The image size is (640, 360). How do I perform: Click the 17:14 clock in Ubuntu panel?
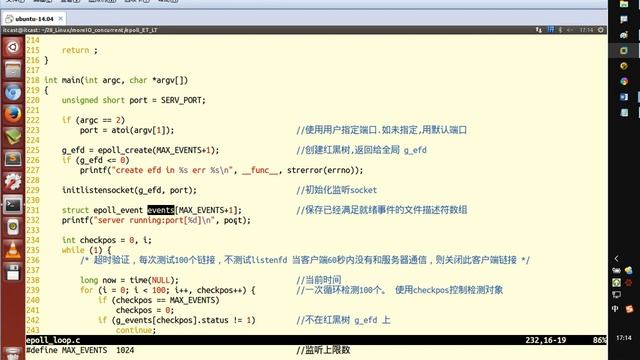click(587, 30)
